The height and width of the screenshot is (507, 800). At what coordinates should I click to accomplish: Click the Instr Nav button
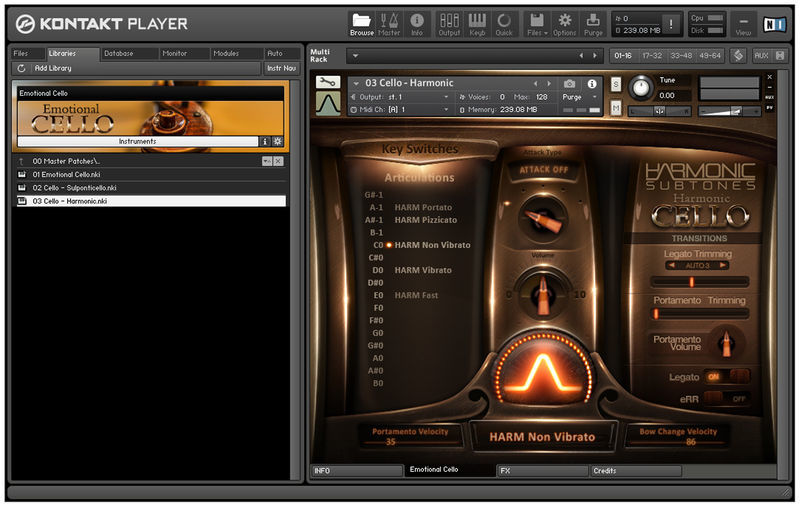pyautogui.click(x=281, y=68)
